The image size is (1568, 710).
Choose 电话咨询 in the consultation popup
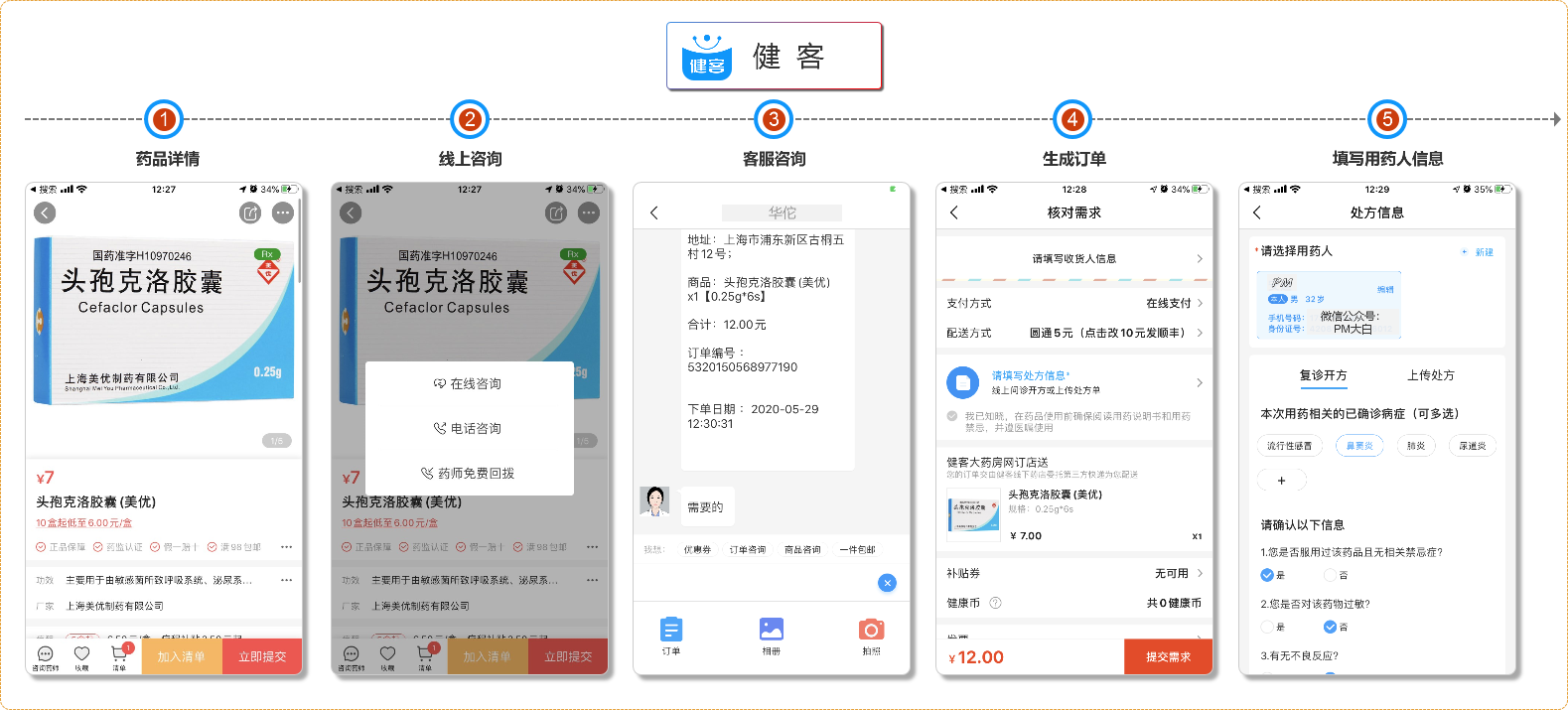[470, 428]
